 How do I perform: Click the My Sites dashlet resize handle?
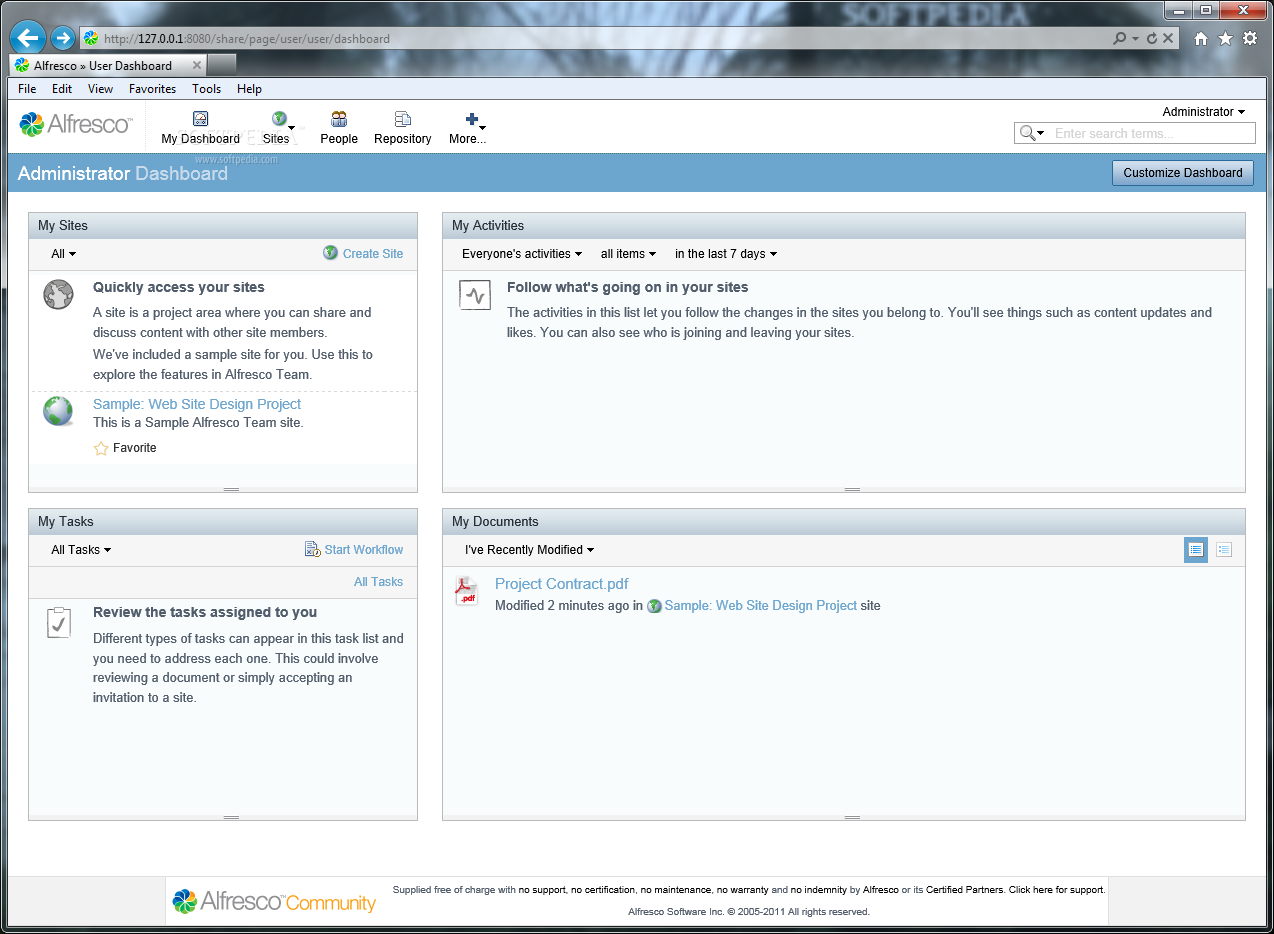[x=231, y=490]
